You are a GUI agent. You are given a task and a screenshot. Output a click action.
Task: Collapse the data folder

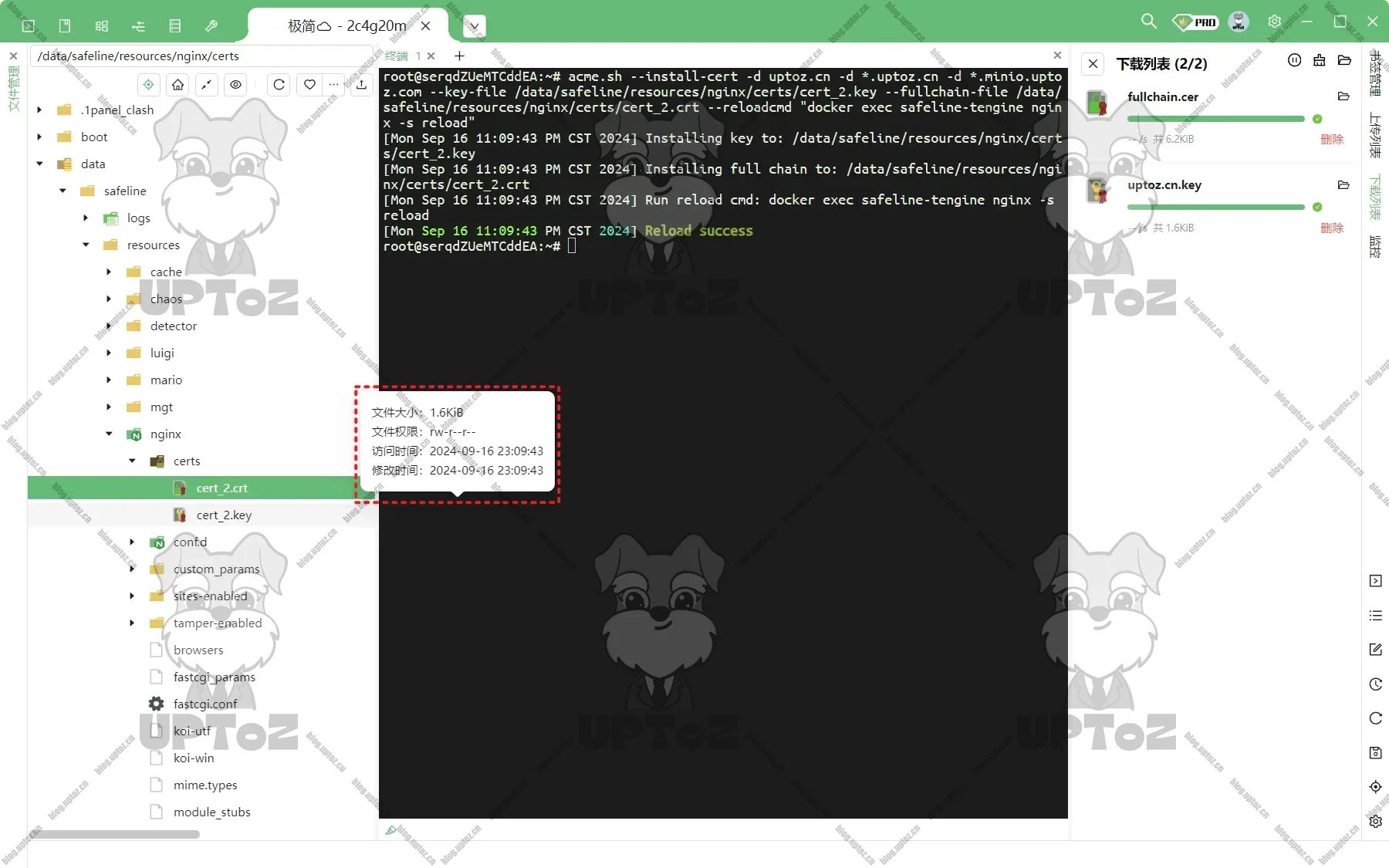click(39, 164)
